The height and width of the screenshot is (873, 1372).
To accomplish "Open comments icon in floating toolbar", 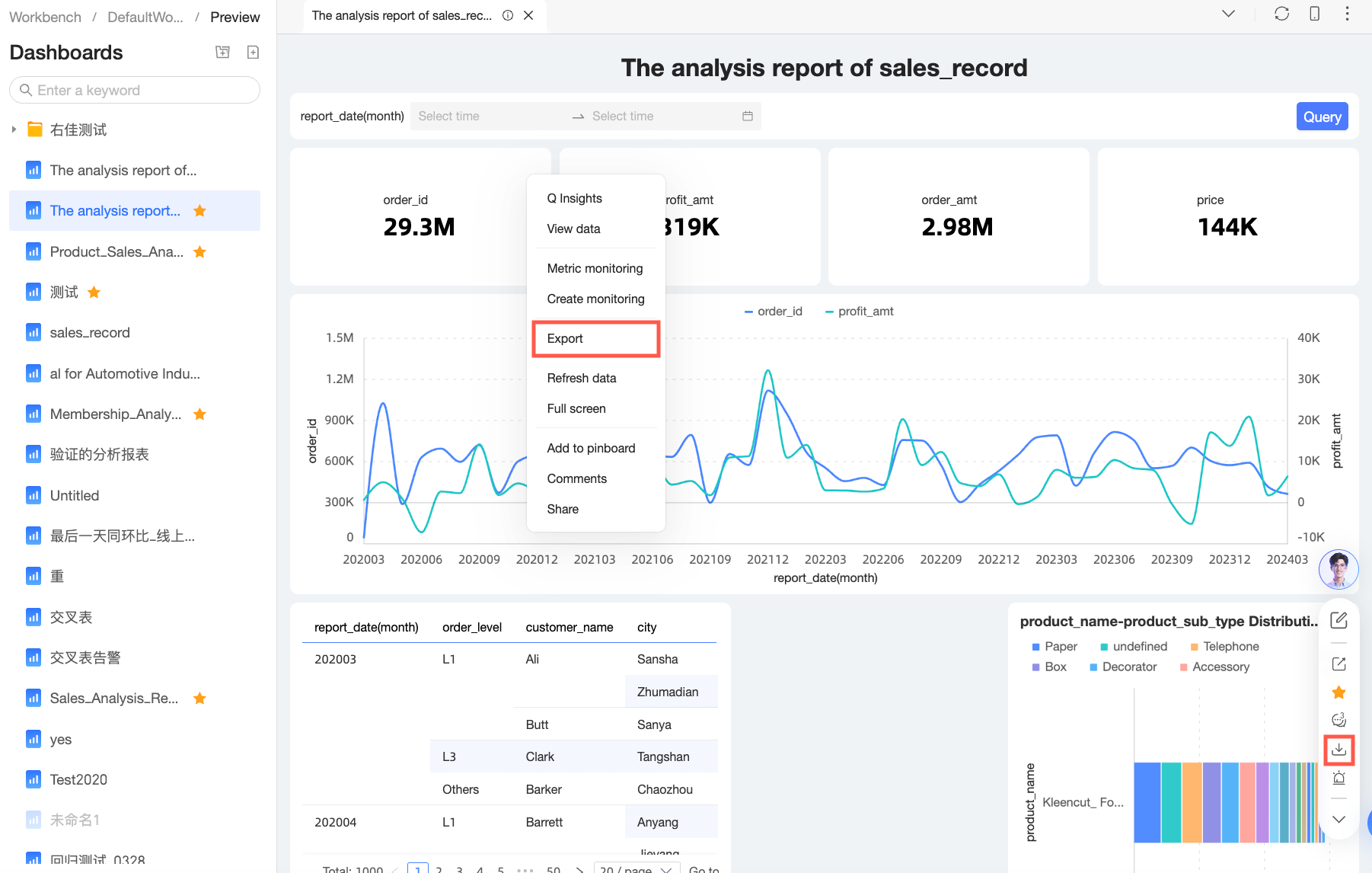I will [1338, 720].
